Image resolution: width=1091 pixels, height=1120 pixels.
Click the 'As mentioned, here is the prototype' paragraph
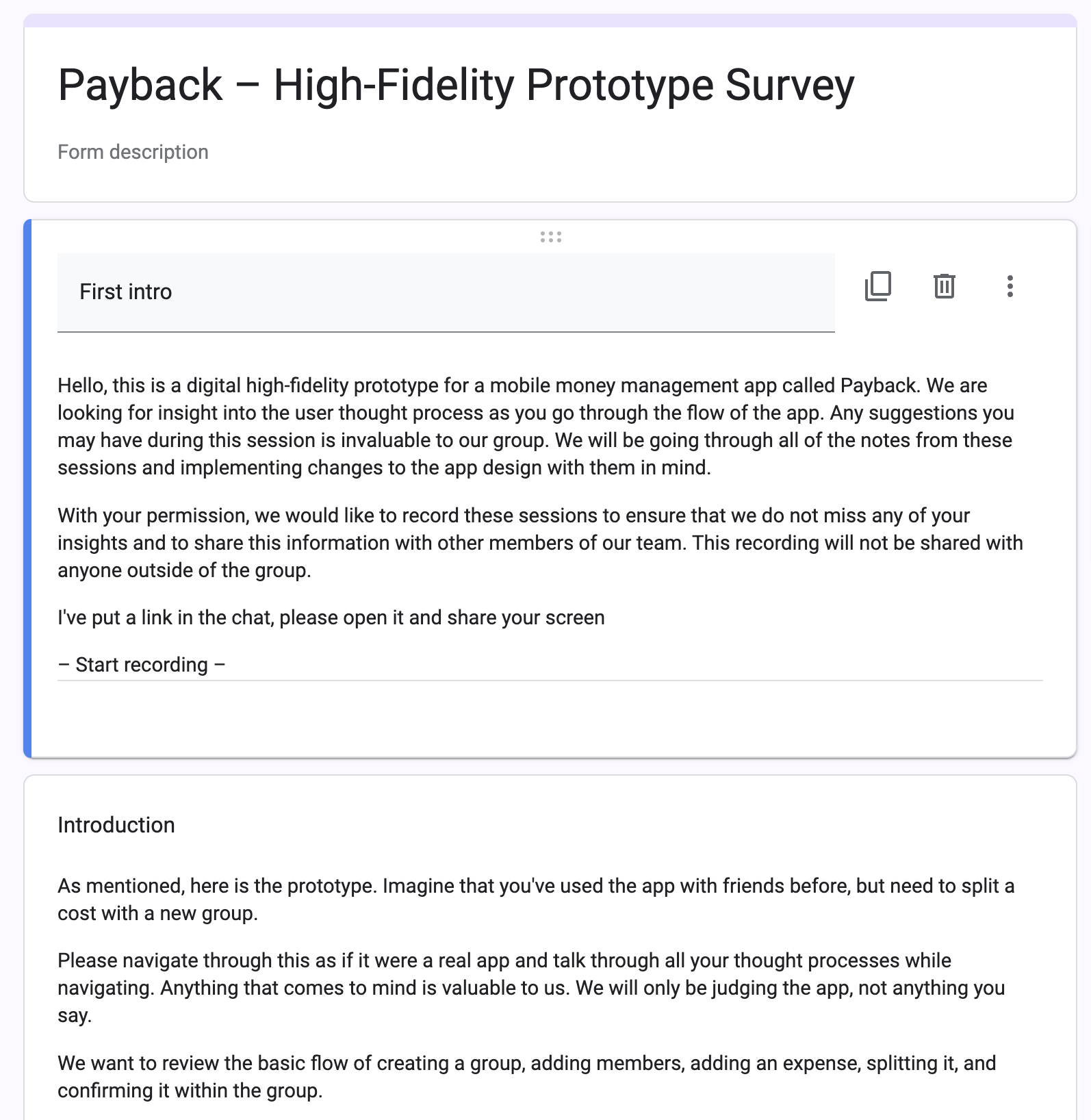coord(536,900)
